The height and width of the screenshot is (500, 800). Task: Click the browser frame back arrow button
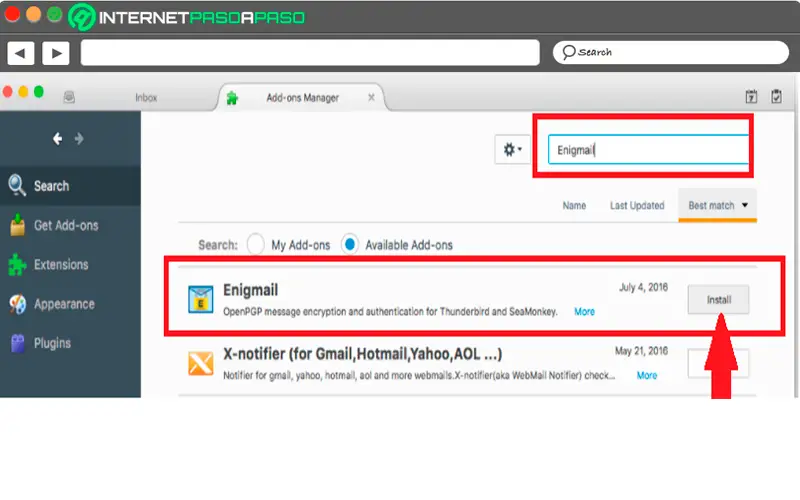20,53
